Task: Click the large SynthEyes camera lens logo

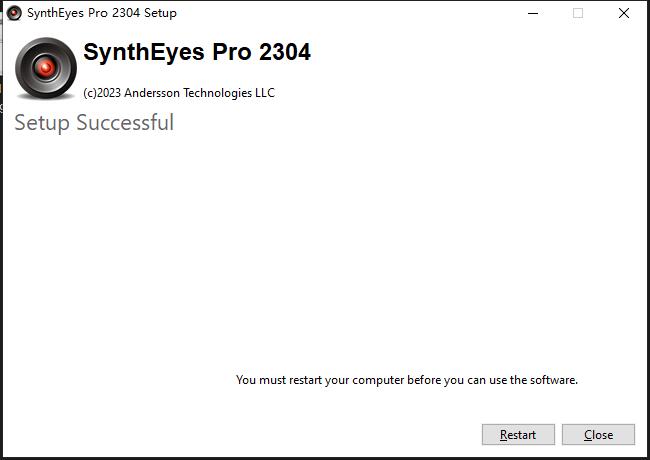Action: pos(46,68)
